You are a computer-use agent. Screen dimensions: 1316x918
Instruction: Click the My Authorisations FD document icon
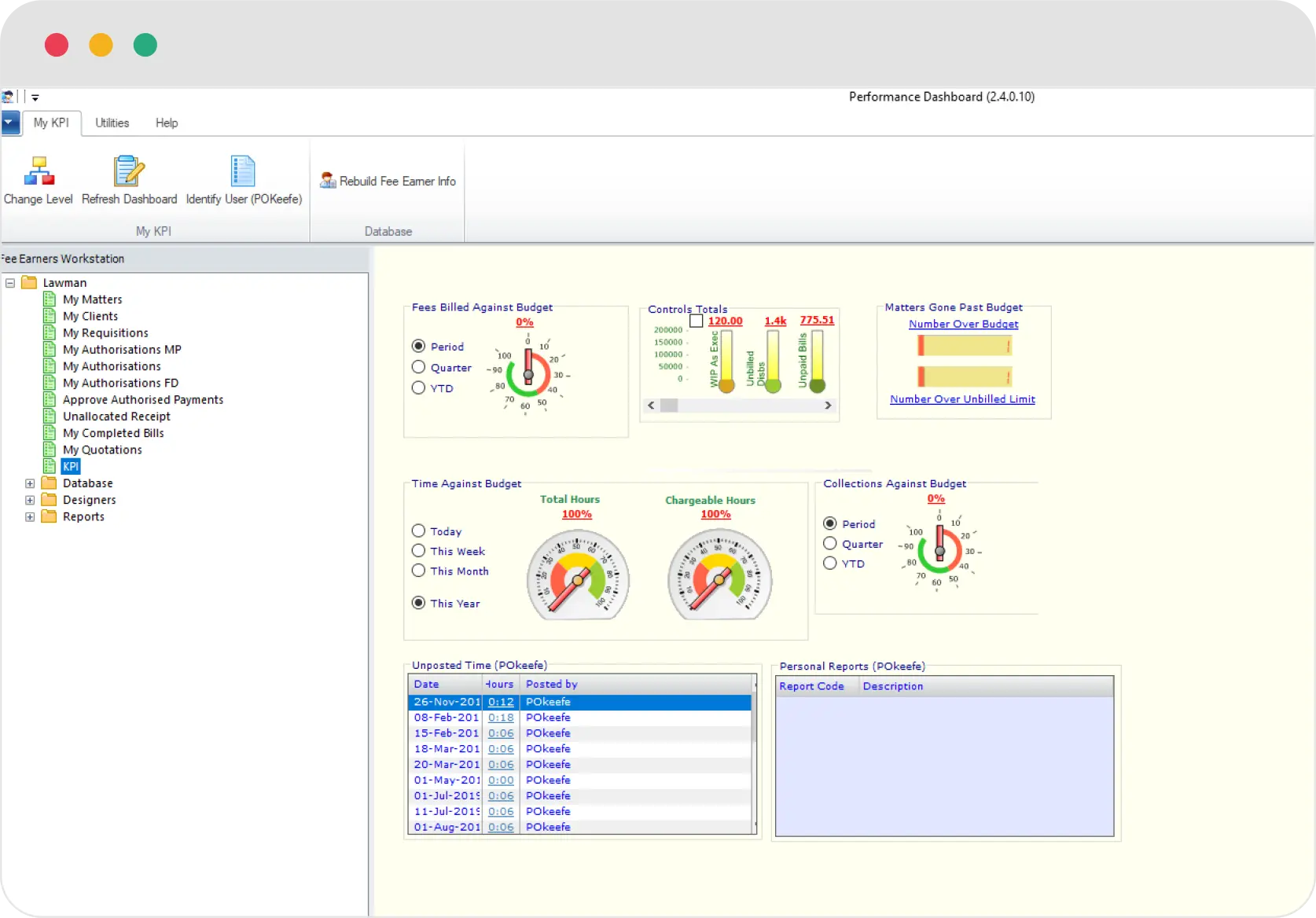click(50, 383)
